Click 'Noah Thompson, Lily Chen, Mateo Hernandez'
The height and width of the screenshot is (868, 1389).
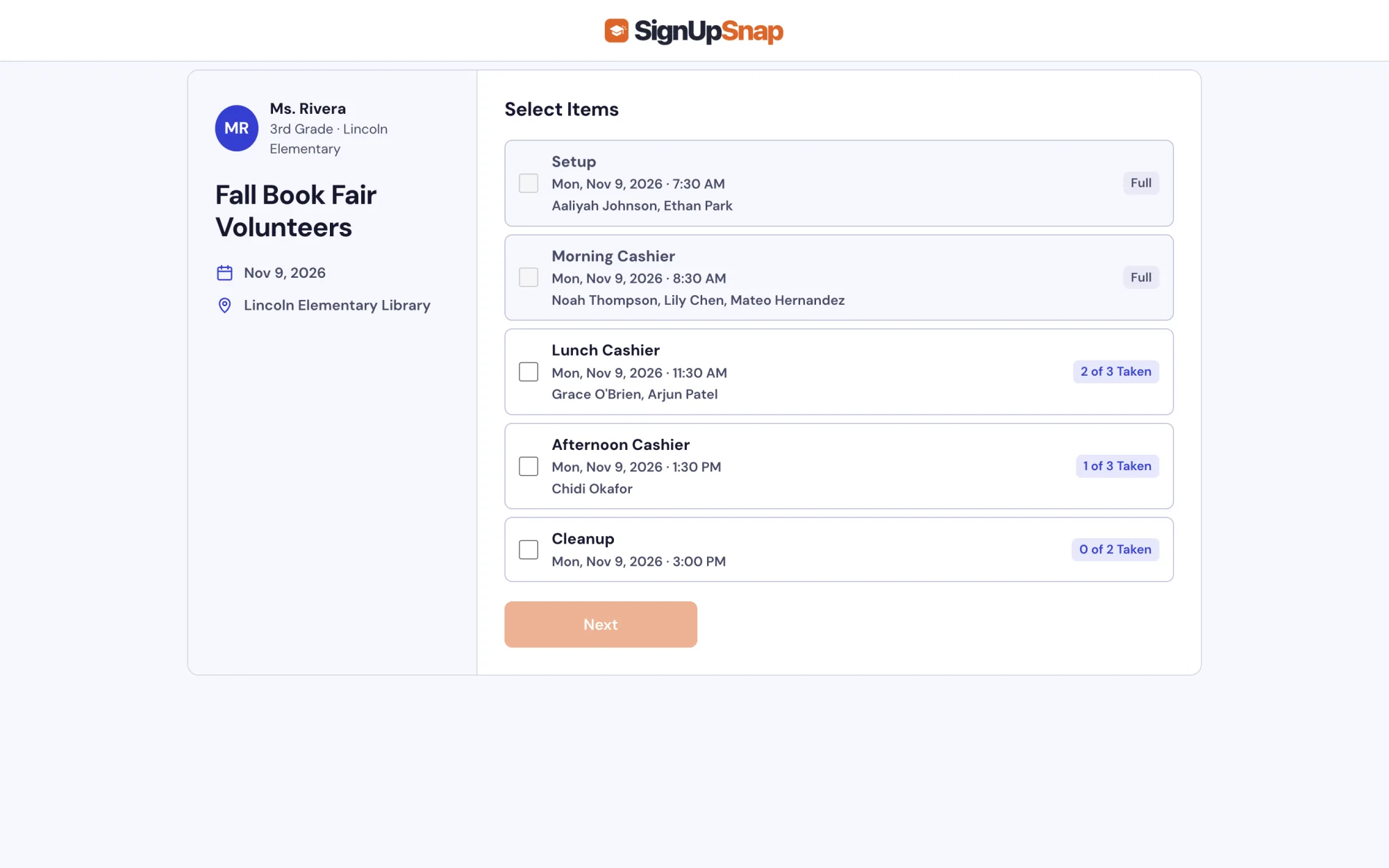coord(698,301)
